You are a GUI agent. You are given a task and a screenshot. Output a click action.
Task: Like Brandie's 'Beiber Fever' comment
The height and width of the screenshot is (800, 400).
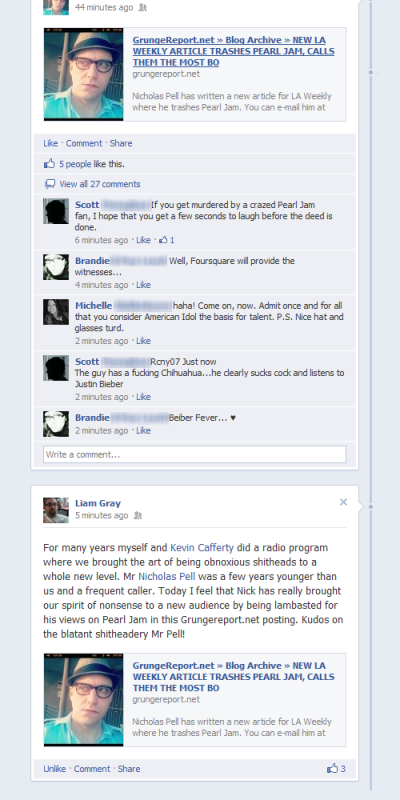(143, 431)
